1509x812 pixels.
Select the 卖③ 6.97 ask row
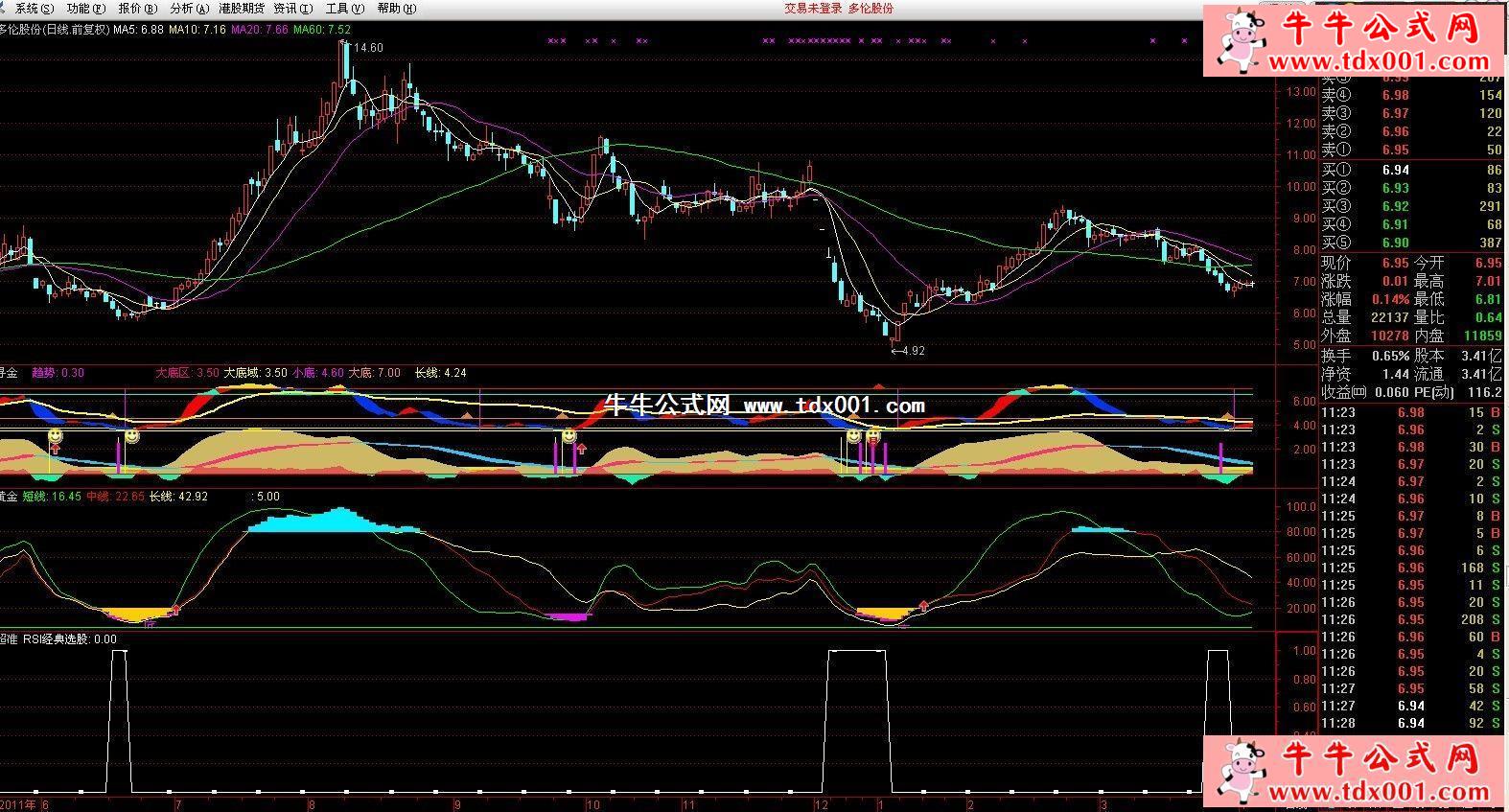[1412, 113]
